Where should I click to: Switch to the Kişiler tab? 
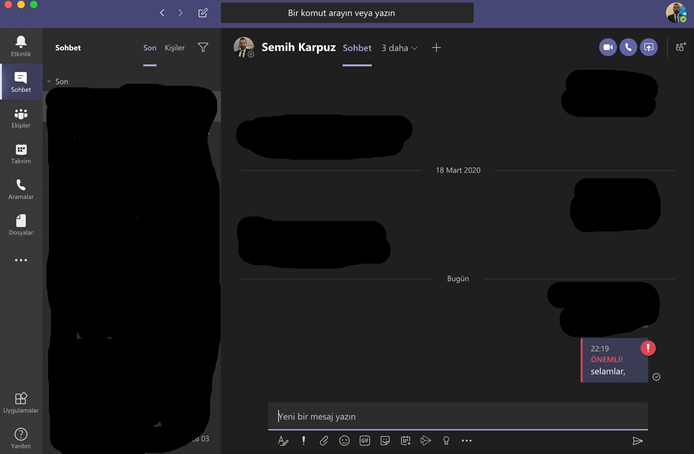coord(174,48)
